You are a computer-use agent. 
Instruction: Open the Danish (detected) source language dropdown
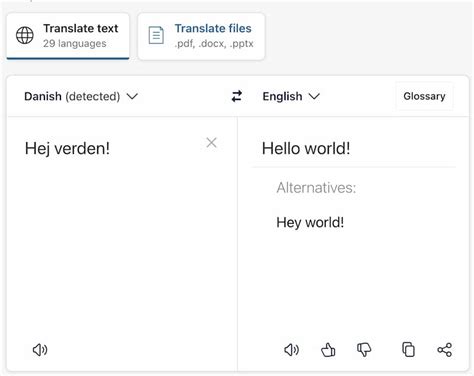(x=81, y=96)
